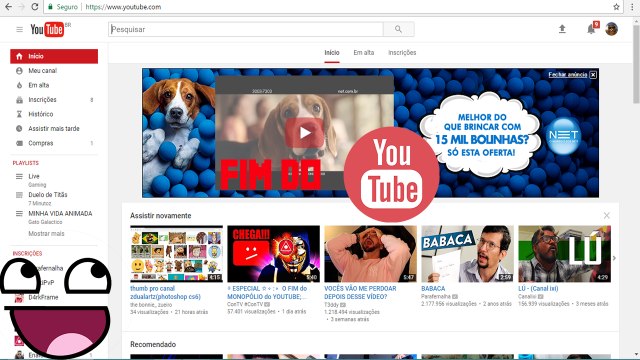This screenshot has height=360, width=640.
Task: Open the account avatar menu
Action: click(x=611, y=29)
